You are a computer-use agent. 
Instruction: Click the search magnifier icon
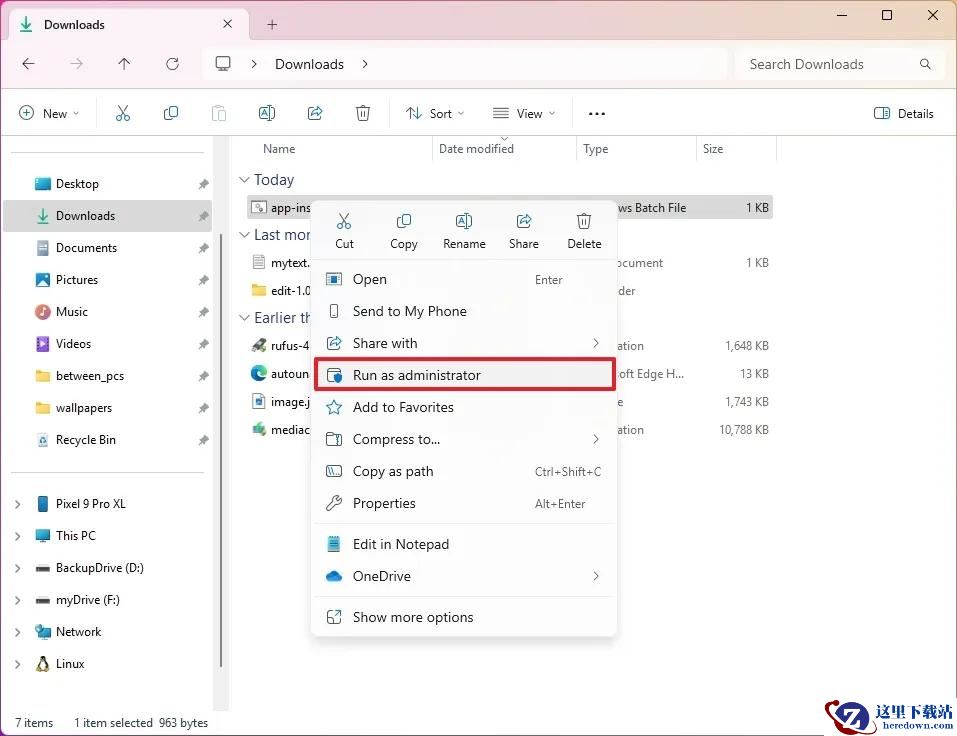coord(925,64)
